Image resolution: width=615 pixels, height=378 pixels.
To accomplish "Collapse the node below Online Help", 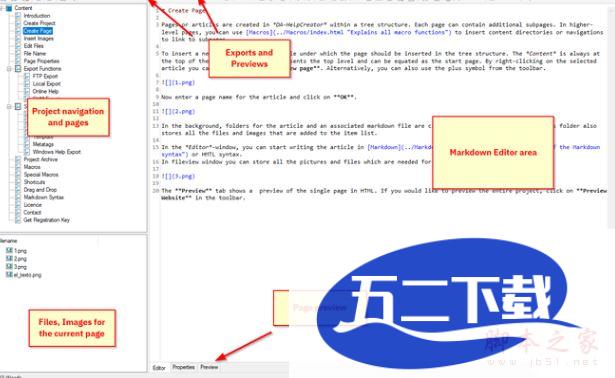I will [9, 107].
